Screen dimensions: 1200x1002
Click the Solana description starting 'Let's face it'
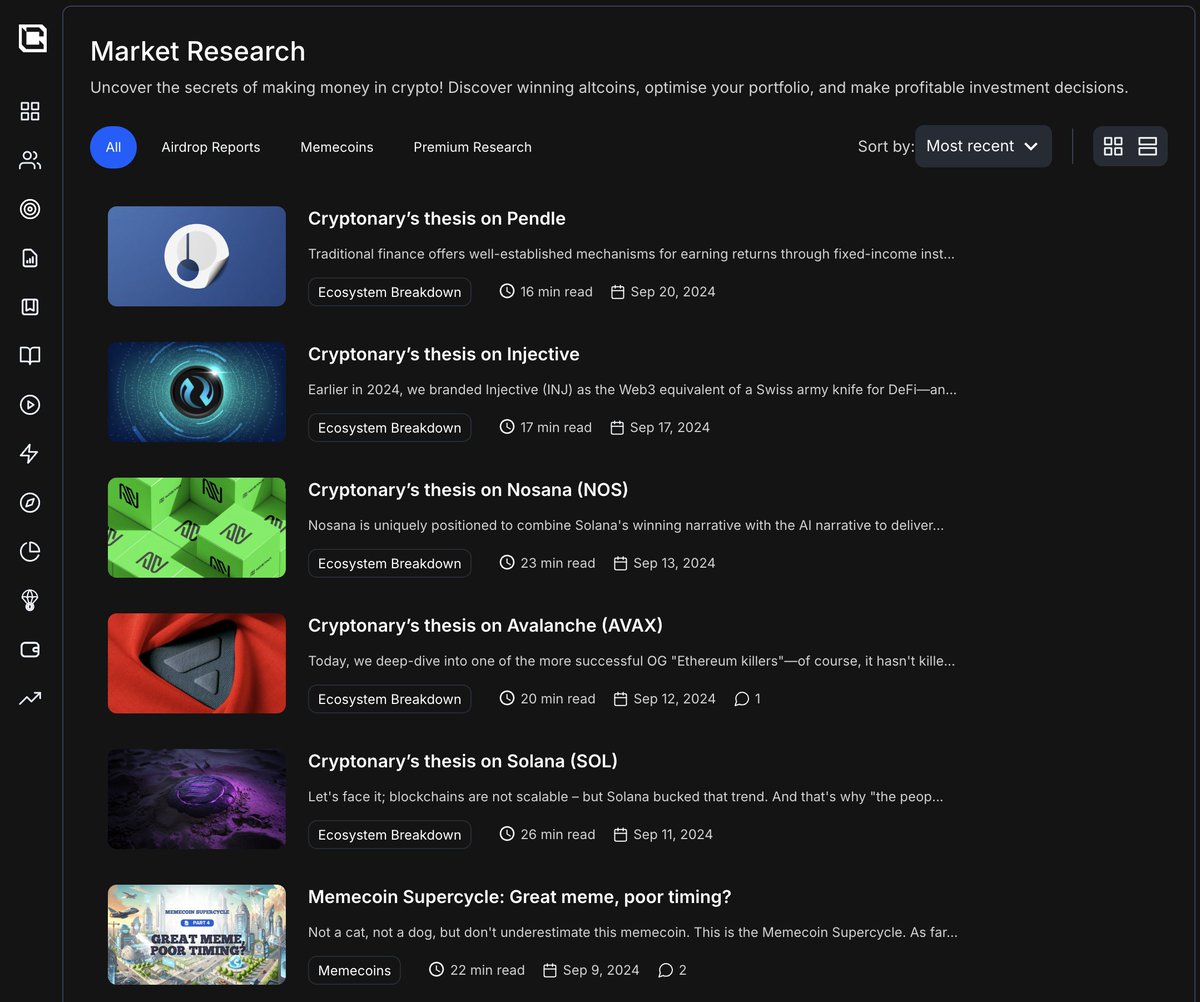(x=626, y=797)
